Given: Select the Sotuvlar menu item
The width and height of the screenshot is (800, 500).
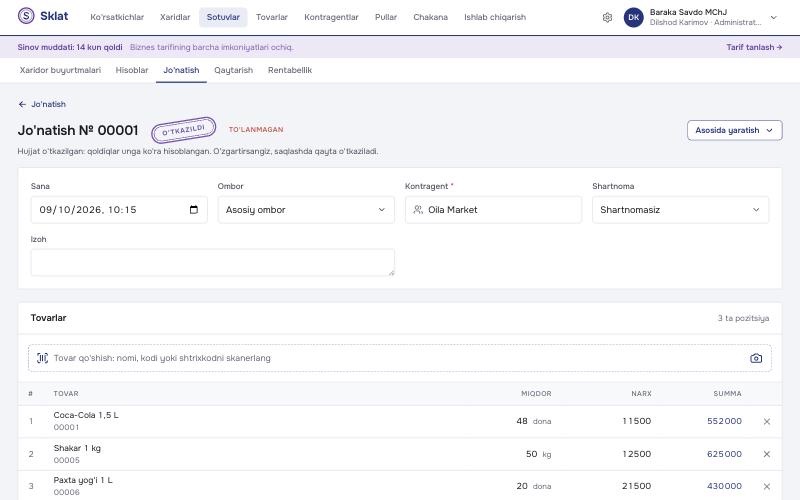Looking at the screenshot, I should click(223, 17).
